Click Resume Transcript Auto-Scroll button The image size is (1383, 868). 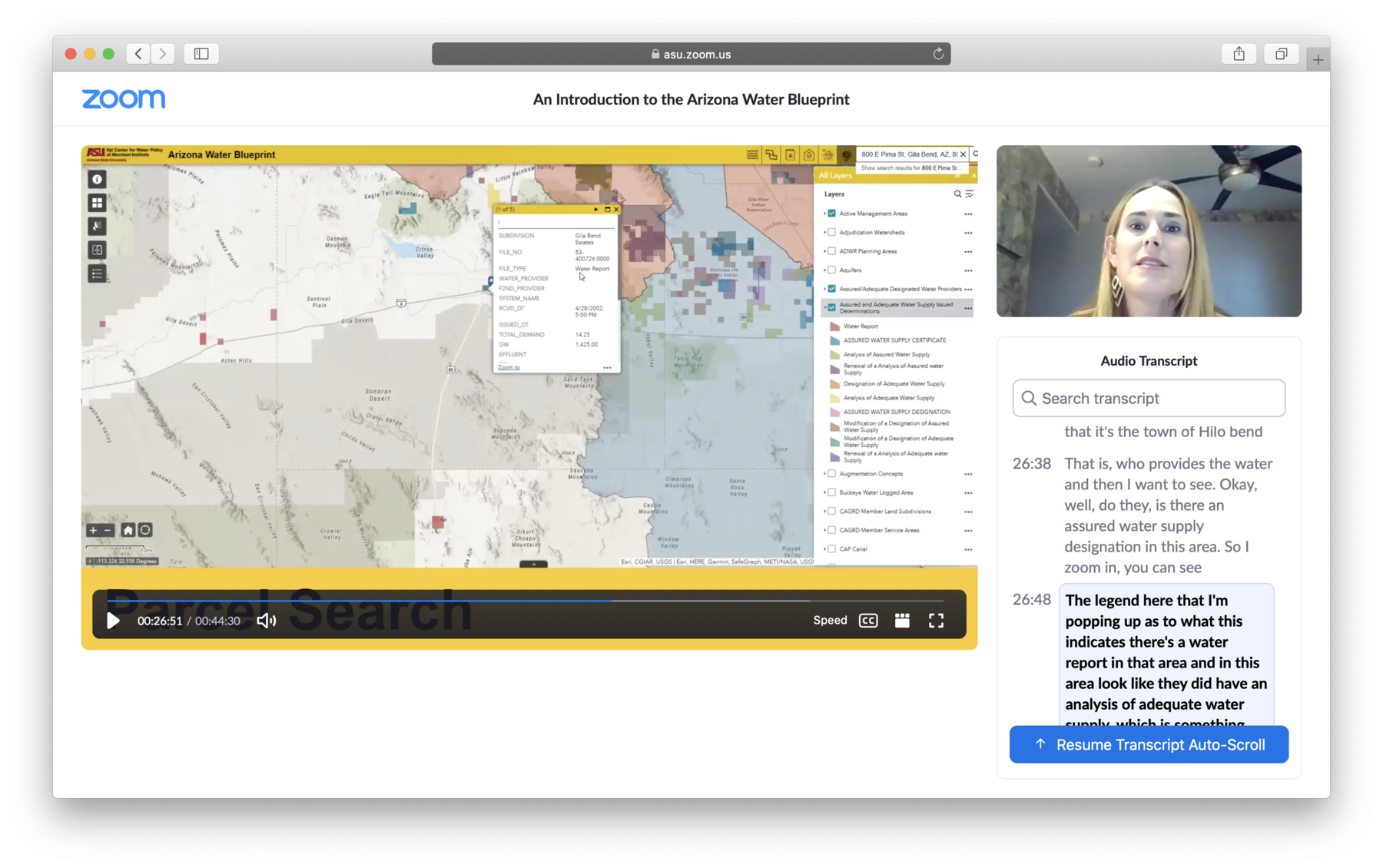pyautogui.click(x=1149, y=744)
